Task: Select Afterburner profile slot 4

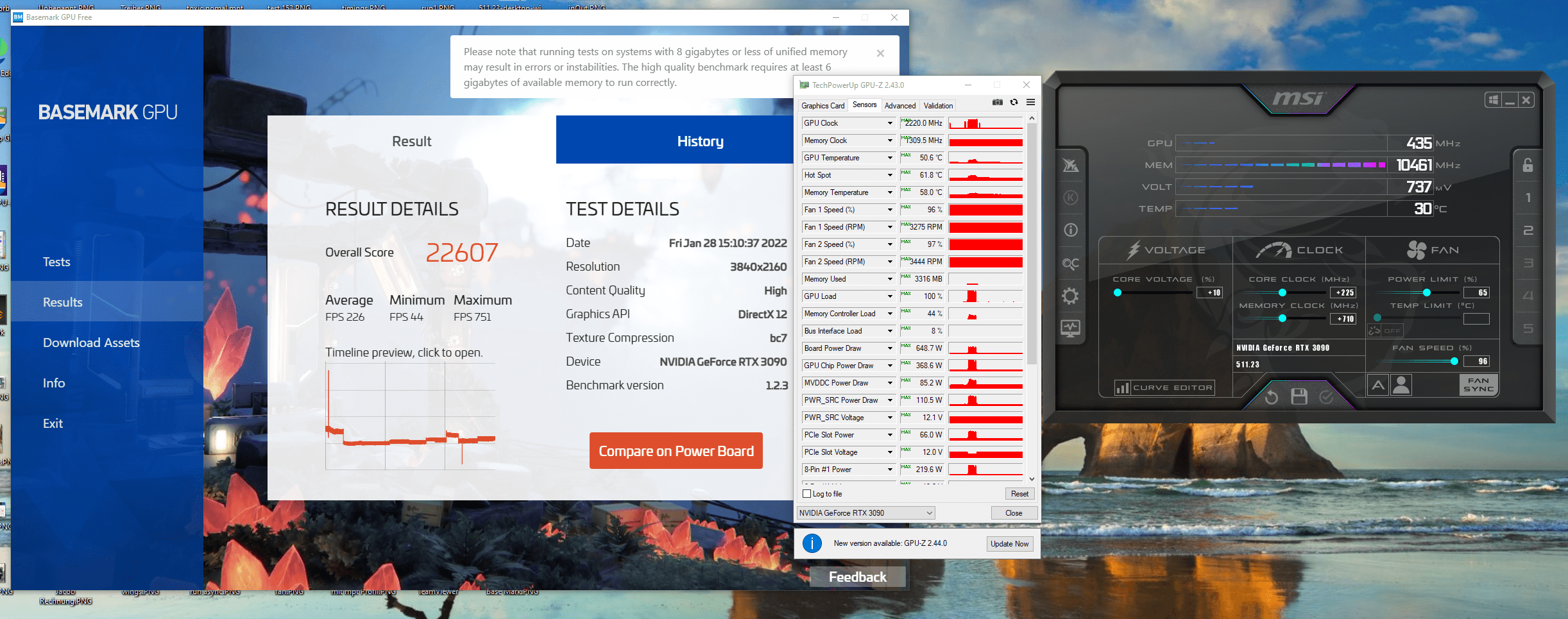Action: (1528, 296)
